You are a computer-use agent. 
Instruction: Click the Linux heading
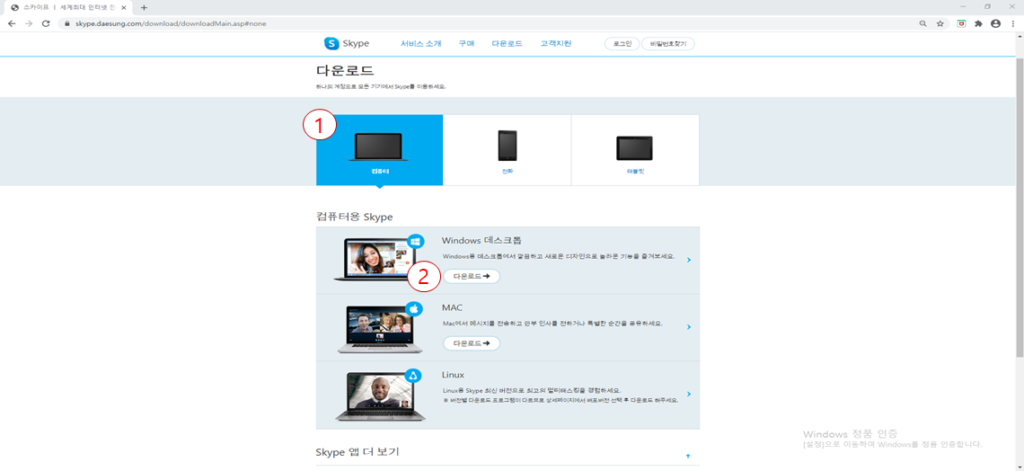coord(453,375)
